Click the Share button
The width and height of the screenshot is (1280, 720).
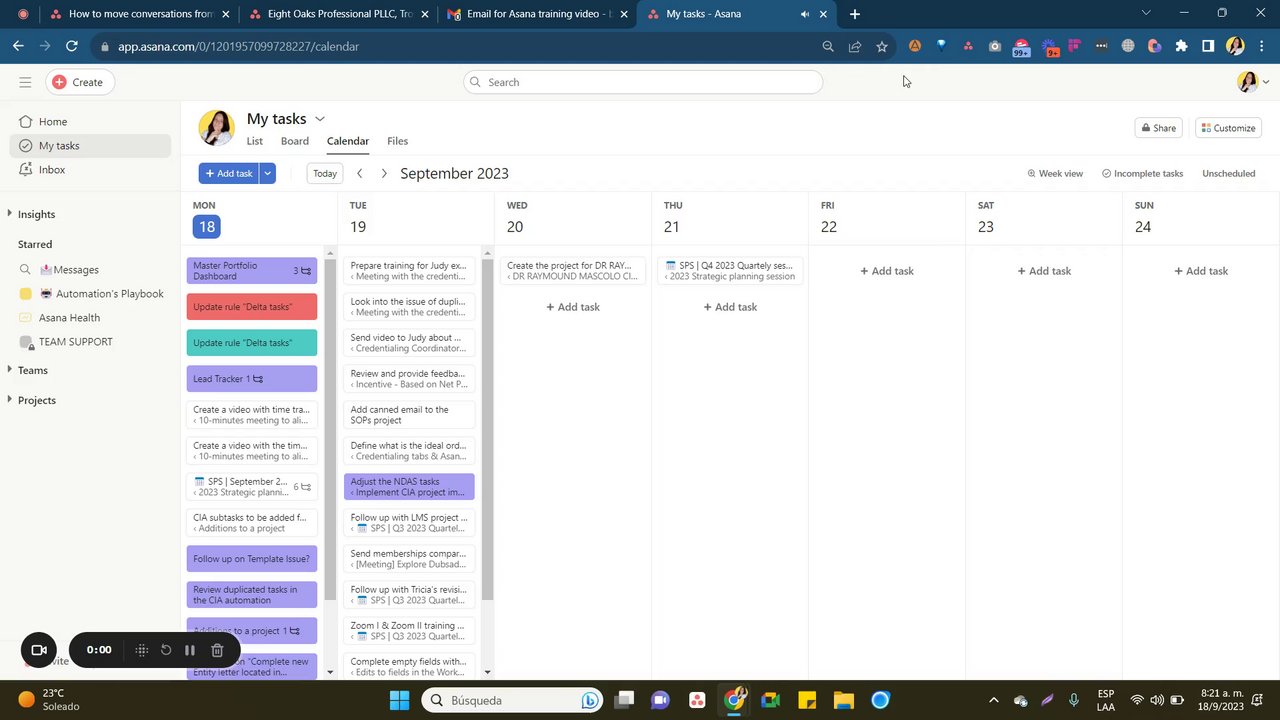coord(1159,128)
